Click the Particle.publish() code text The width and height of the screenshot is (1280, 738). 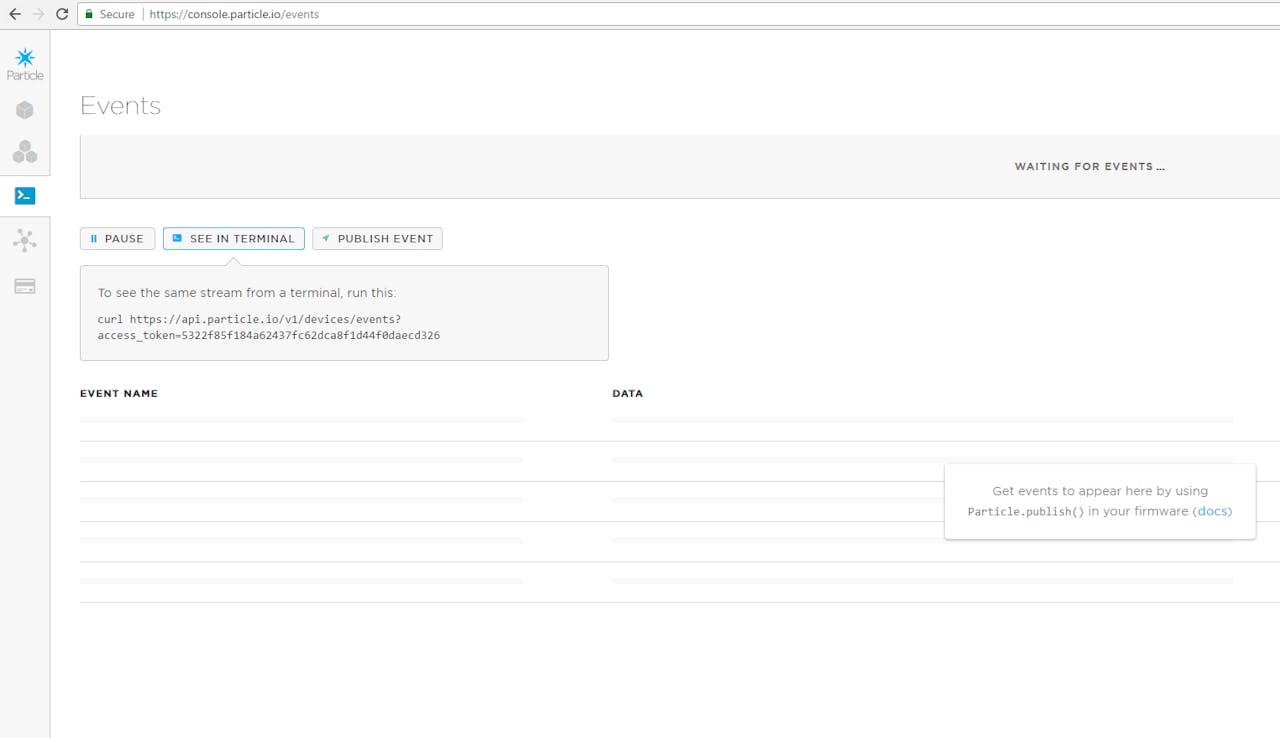click(1026, 512)
